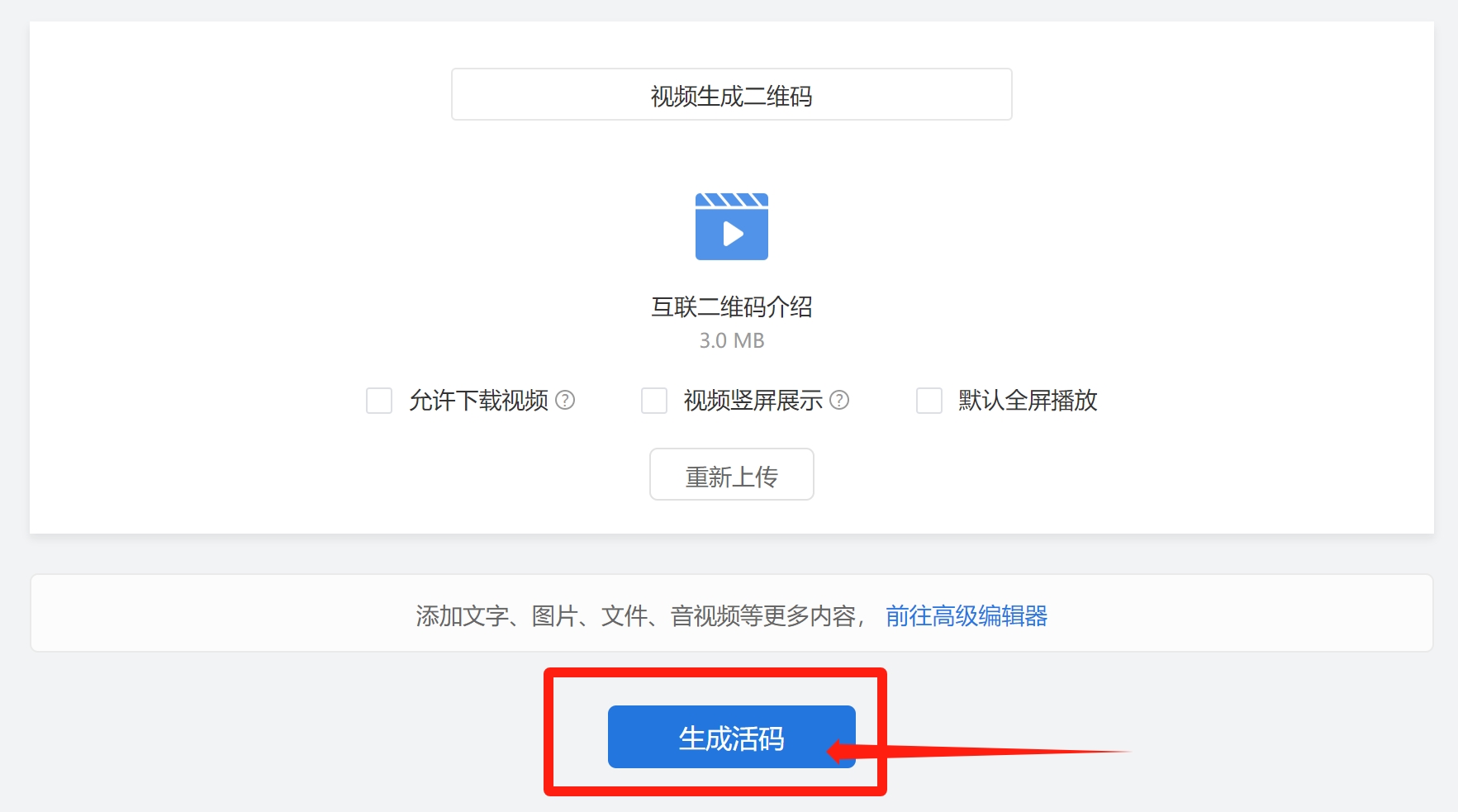Image resolution: width=1458 pixels, height=812 pixels.
Task: Open the 前往高级编辑器 link
Action: pos(966,615)
